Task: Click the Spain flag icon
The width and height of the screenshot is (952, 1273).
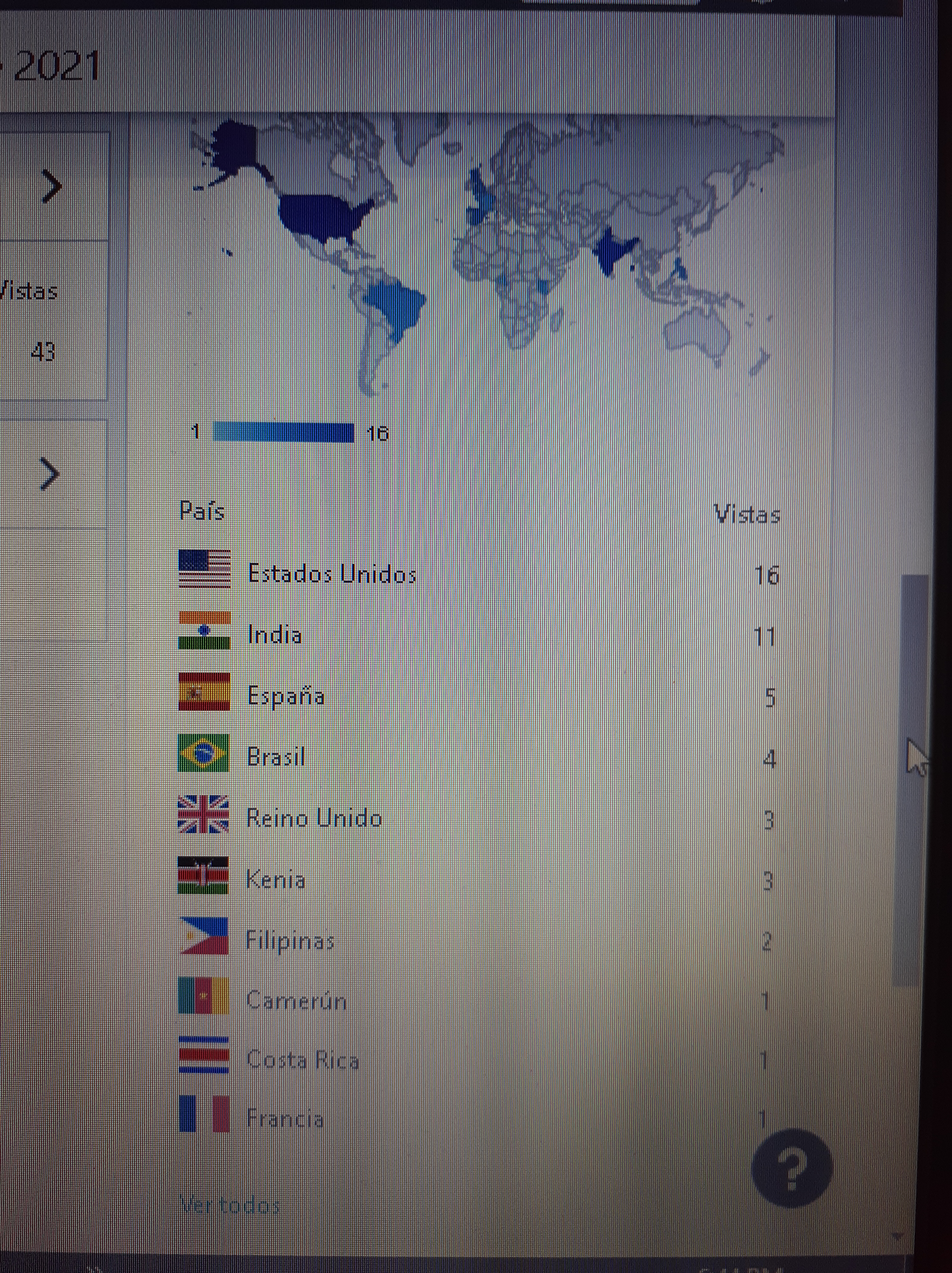Action: [204, 692]
